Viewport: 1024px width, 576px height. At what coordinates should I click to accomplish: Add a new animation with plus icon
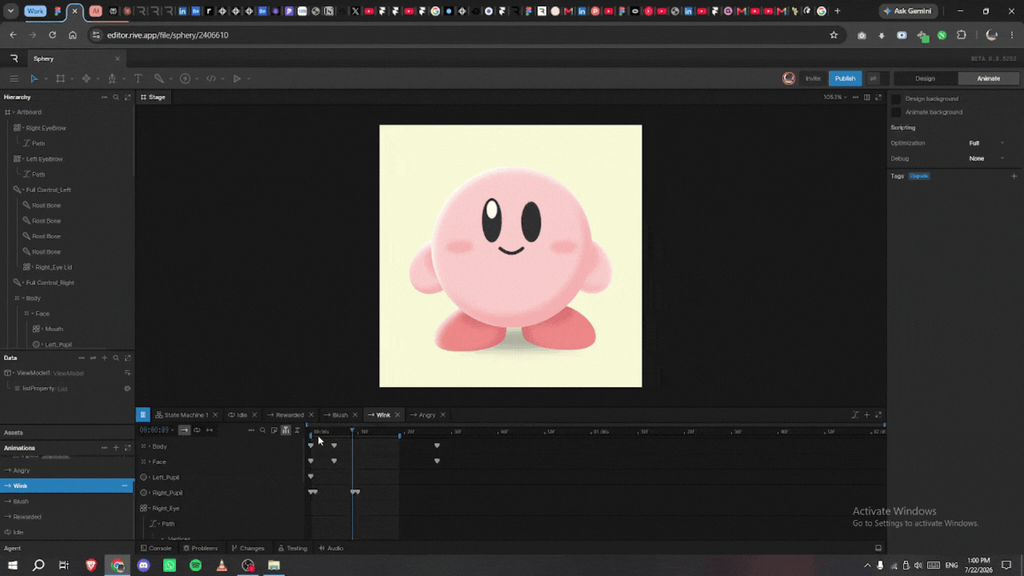coord(116,448)
